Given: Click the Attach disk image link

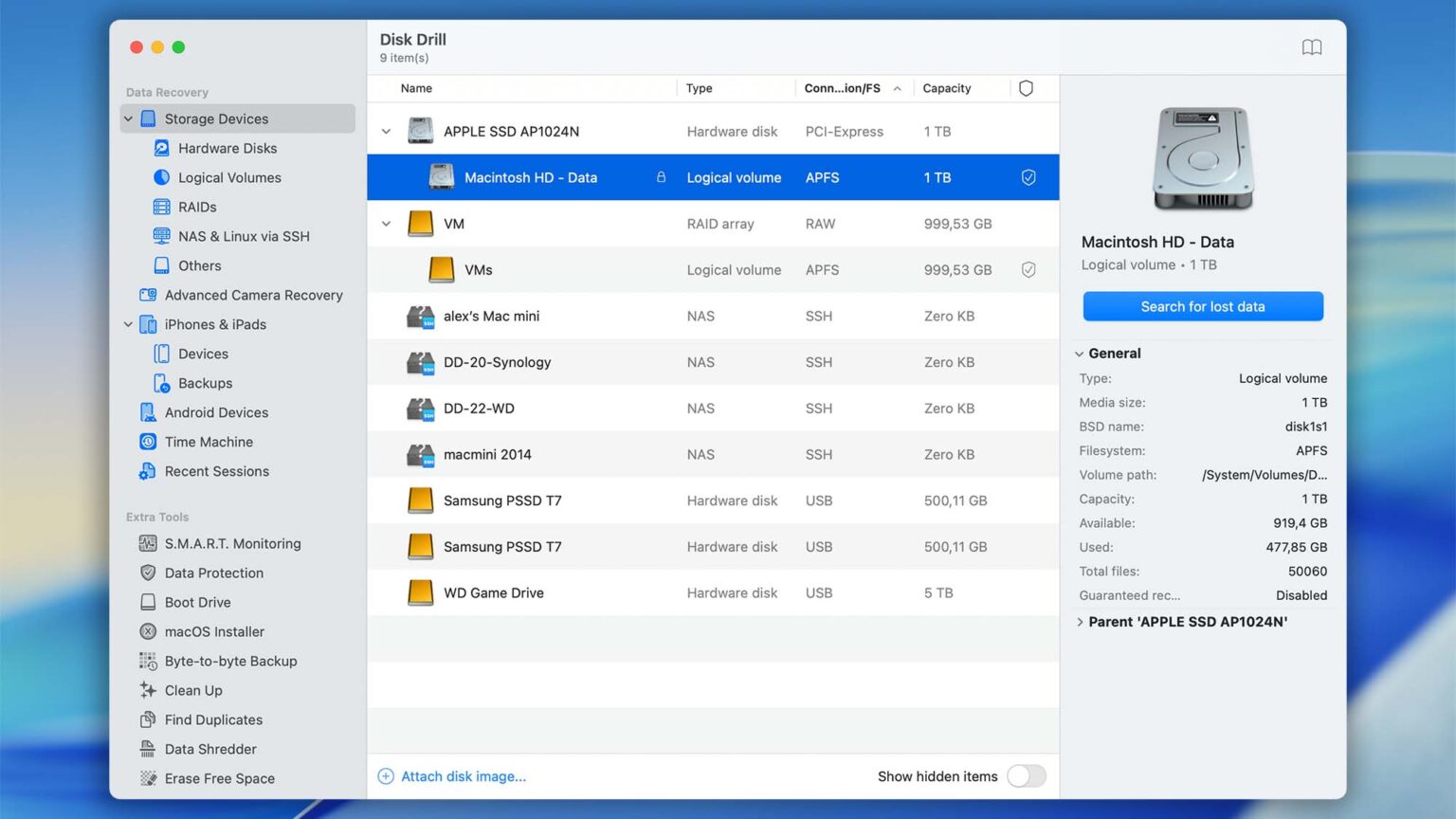Looking at the screenshot, I should tap(464, 775).
